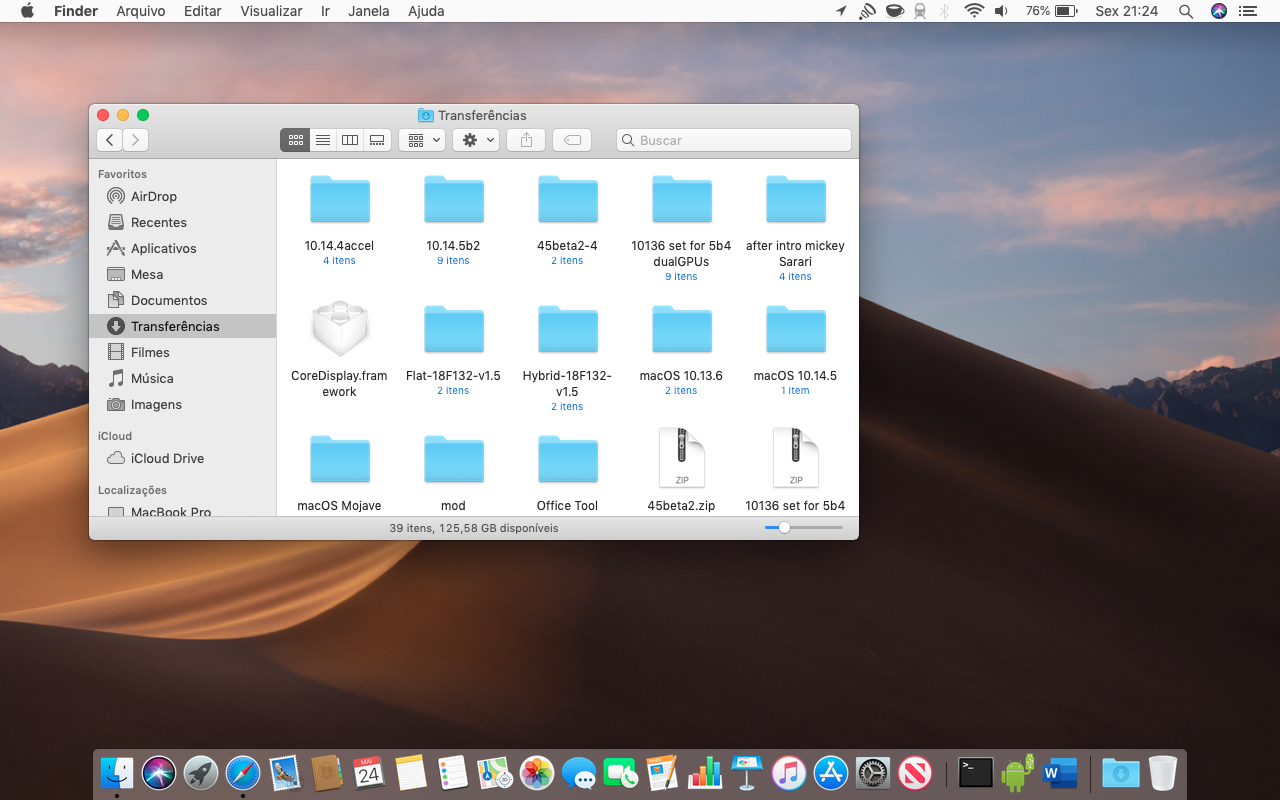Open Launchpad from the Dock
The height and width of the screenshot is (800, 1280).
[x=201, y=772]
